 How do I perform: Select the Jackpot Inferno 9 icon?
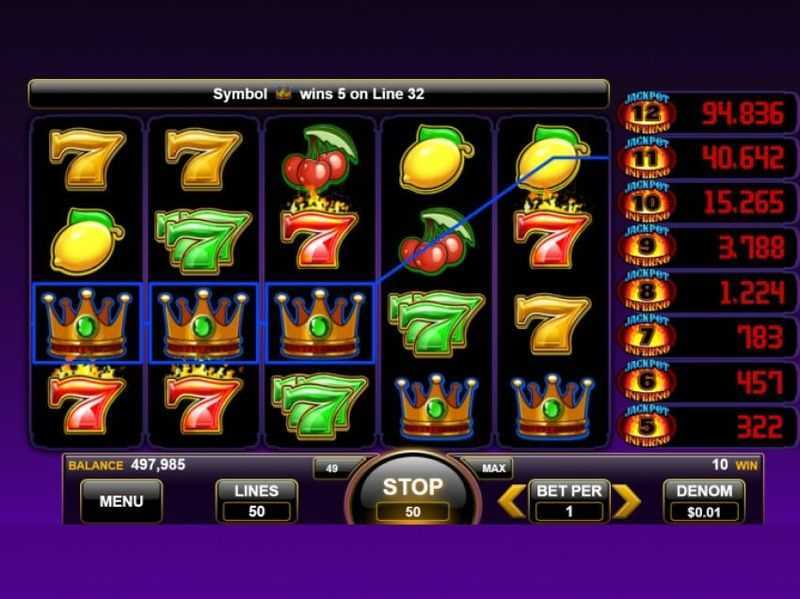click(646, 246)
